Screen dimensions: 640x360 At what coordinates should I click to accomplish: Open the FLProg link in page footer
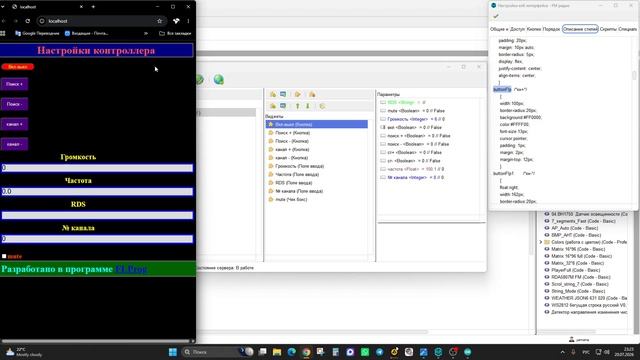pos(131,269)
